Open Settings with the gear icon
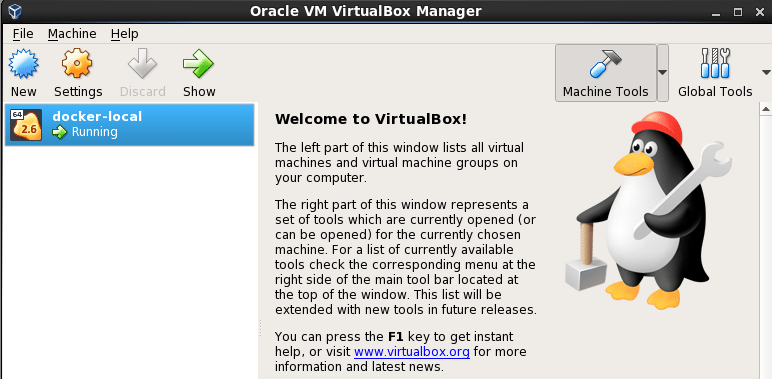This screenshot has height=379, width=772. [77, 63]
